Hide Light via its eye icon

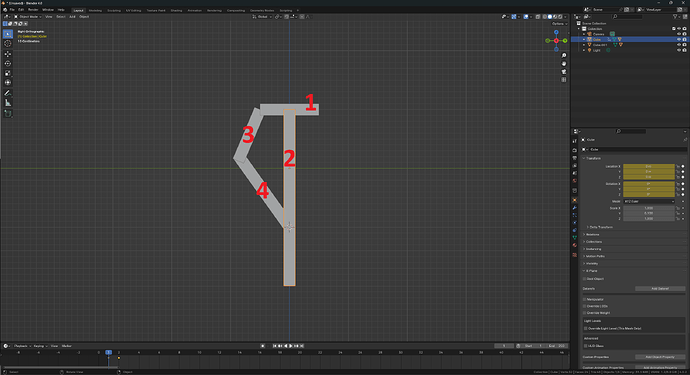coord(679,50)
